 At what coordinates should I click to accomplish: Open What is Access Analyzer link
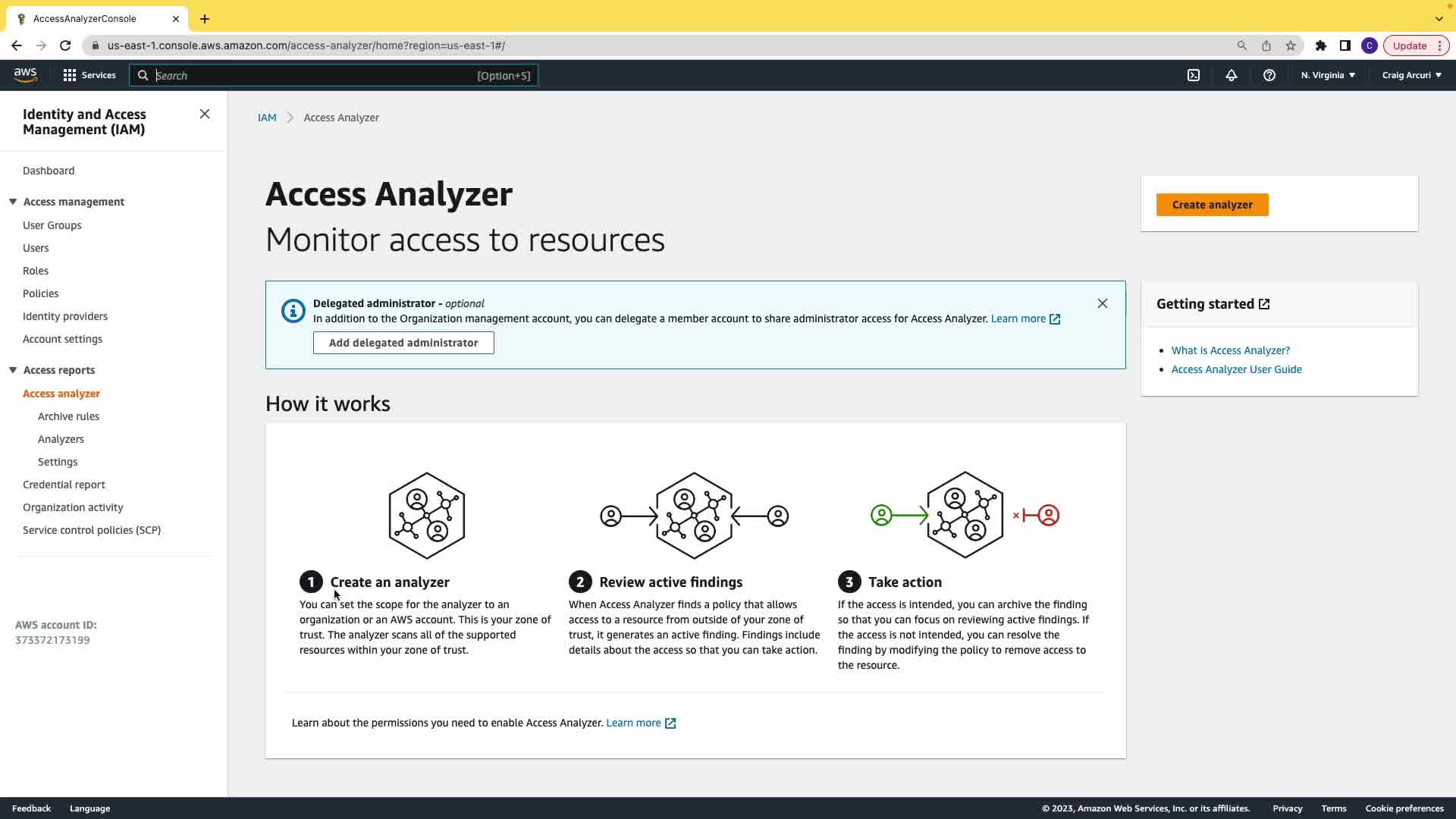[1230, 350]
